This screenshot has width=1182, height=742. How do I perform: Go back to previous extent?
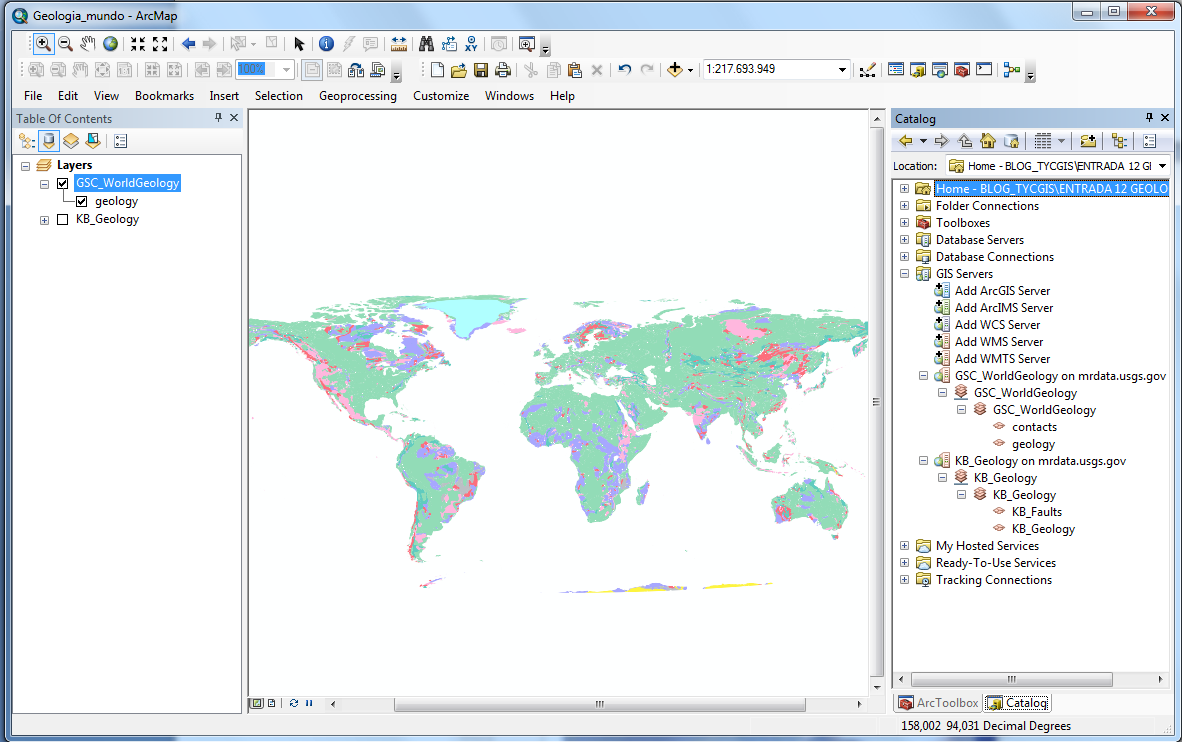pyautogui.click(x=188, y=44)
